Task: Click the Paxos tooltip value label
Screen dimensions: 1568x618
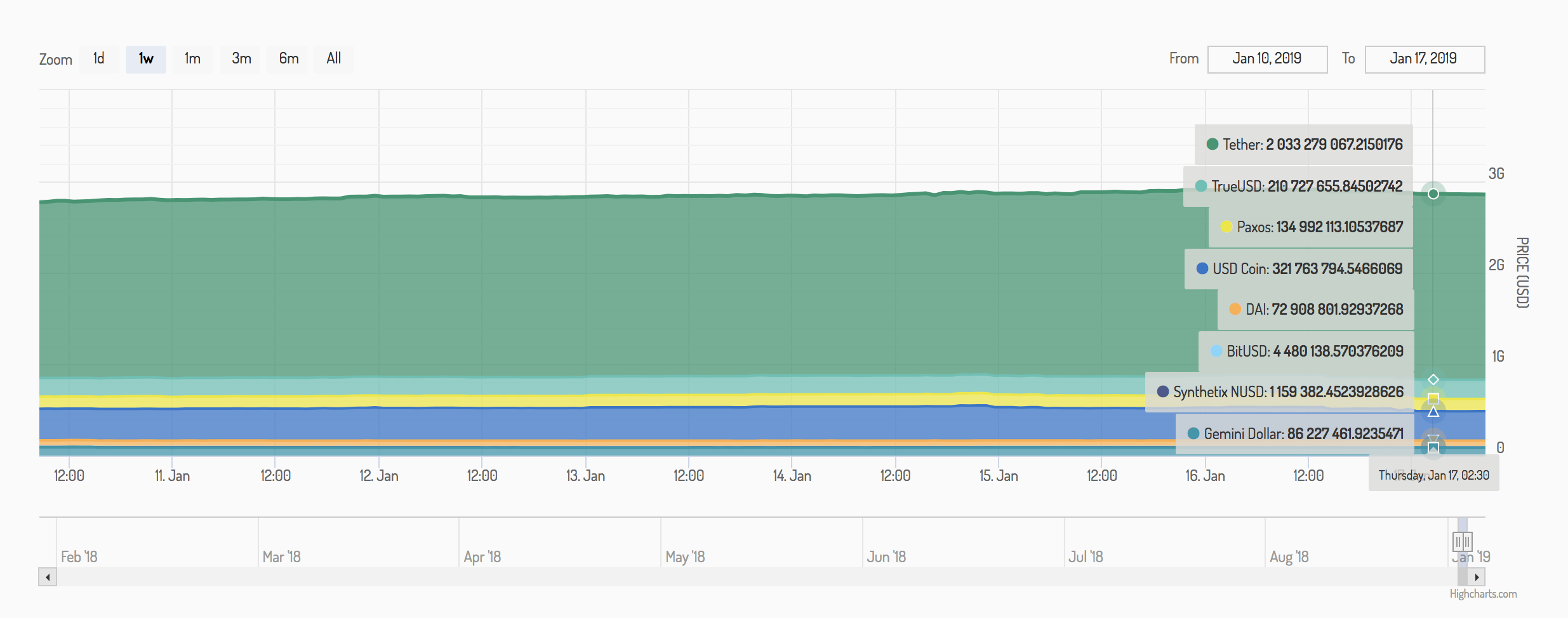Action: click(1311, 227)
